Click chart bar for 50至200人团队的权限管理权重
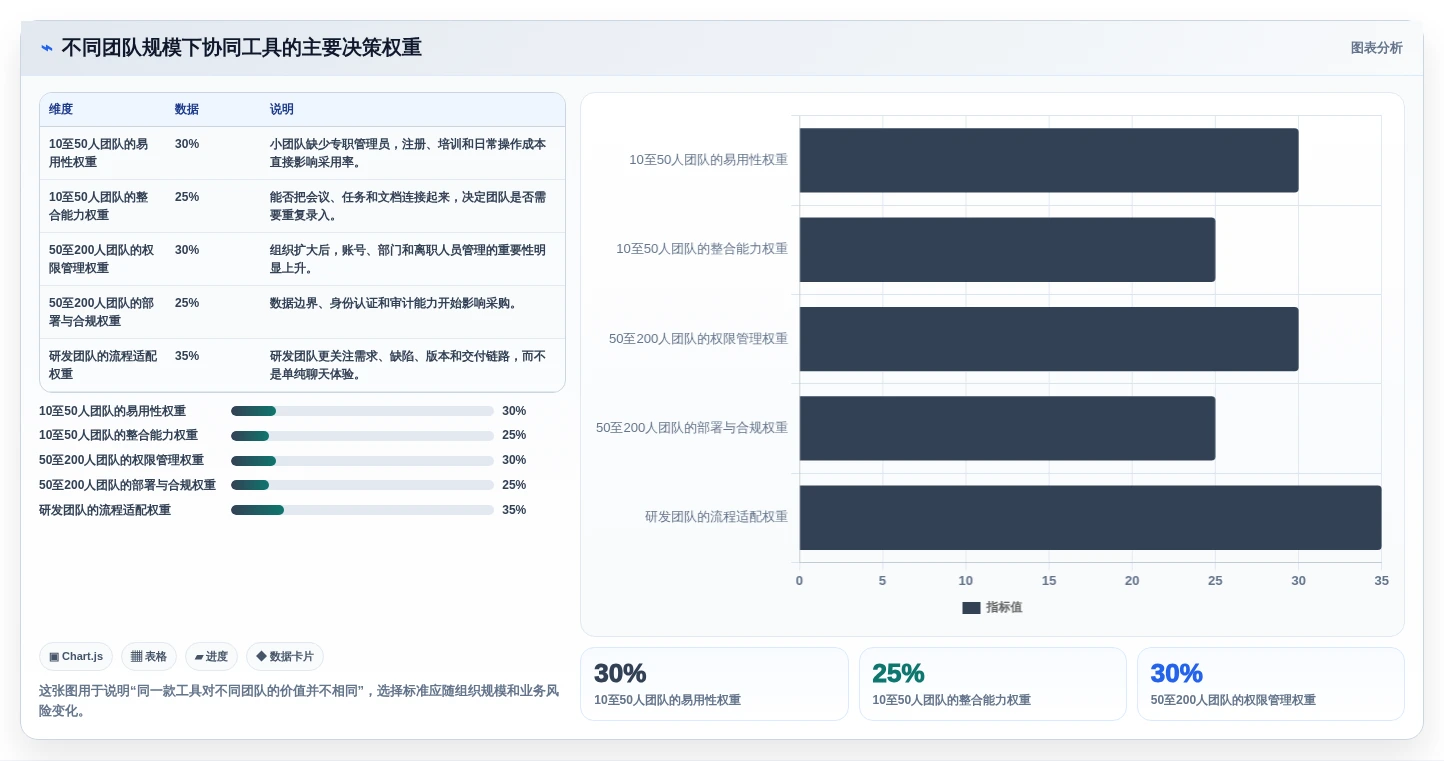 1049,339
